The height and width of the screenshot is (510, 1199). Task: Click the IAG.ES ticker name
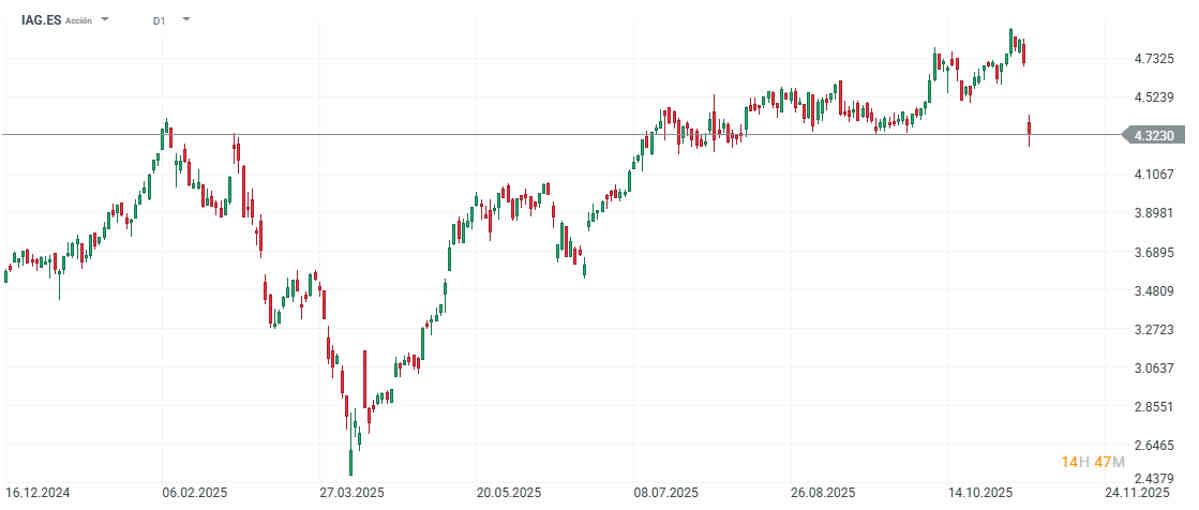click(x=41, y=19)
